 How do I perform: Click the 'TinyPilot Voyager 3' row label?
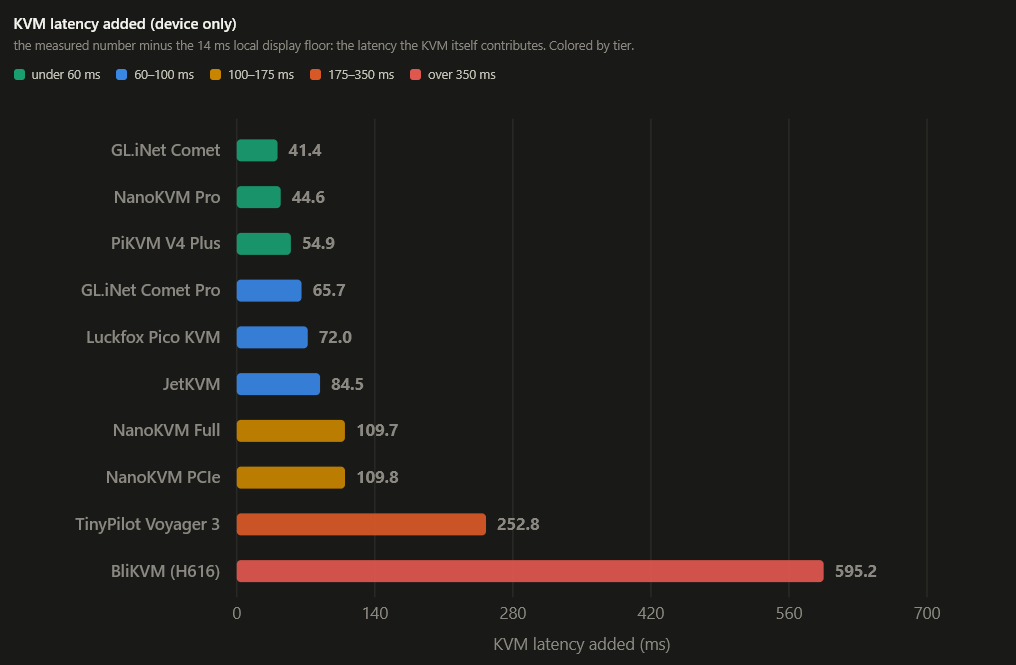147,524
